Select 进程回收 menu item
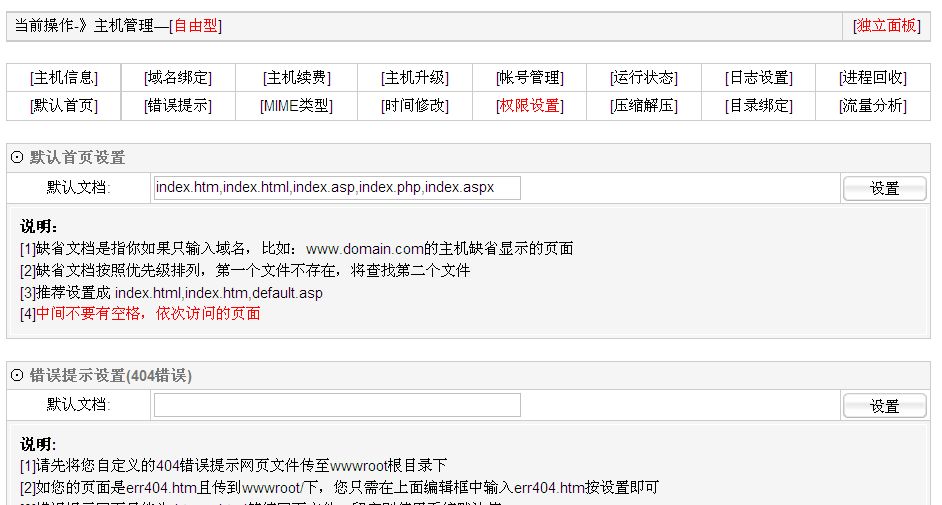The height and width of the screenshot is (505, 942). [x=872, y=78]
